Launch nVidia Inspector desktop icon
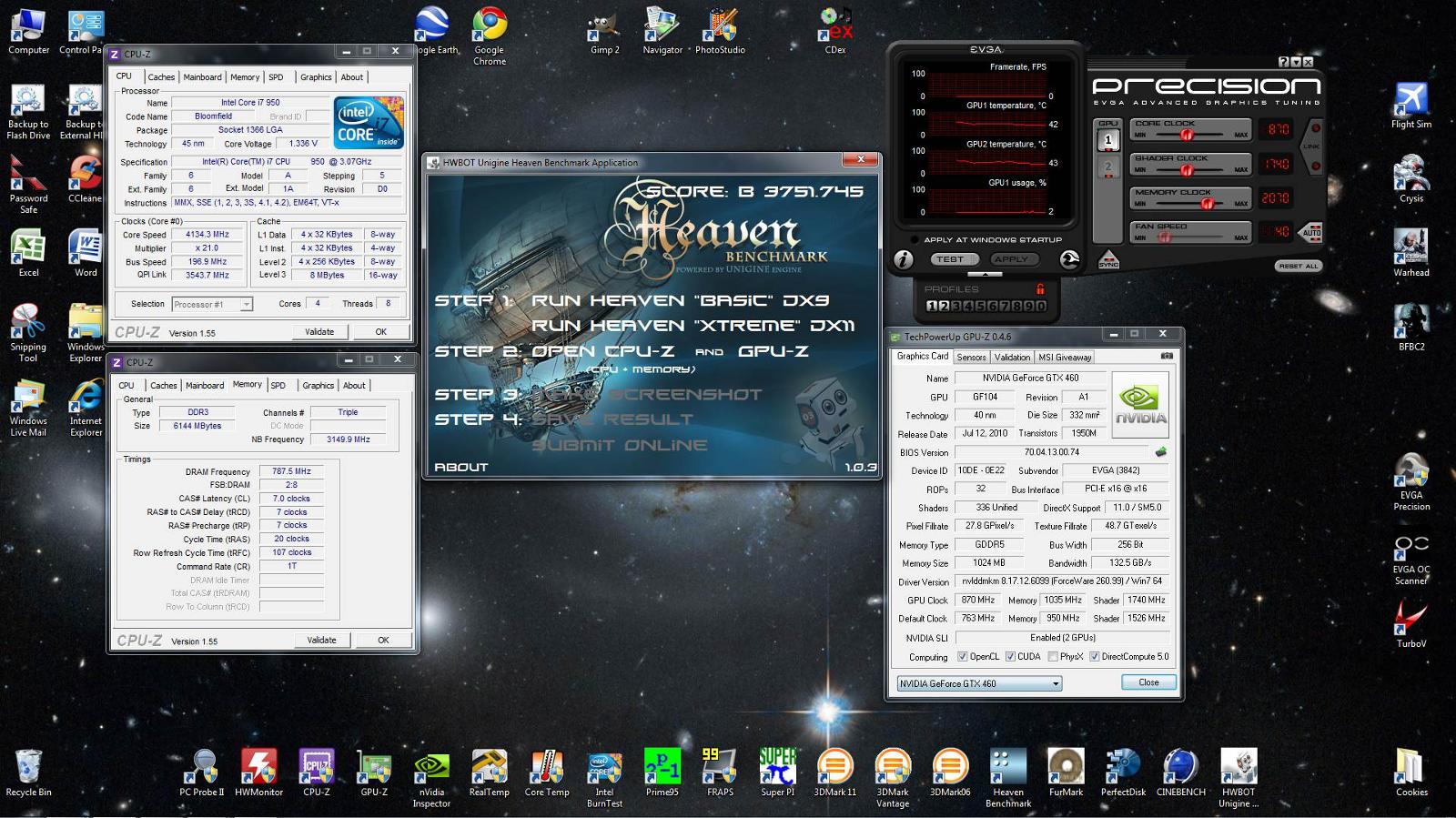The height and width of the screenshot is (818, 1456). tap(431, 778)
